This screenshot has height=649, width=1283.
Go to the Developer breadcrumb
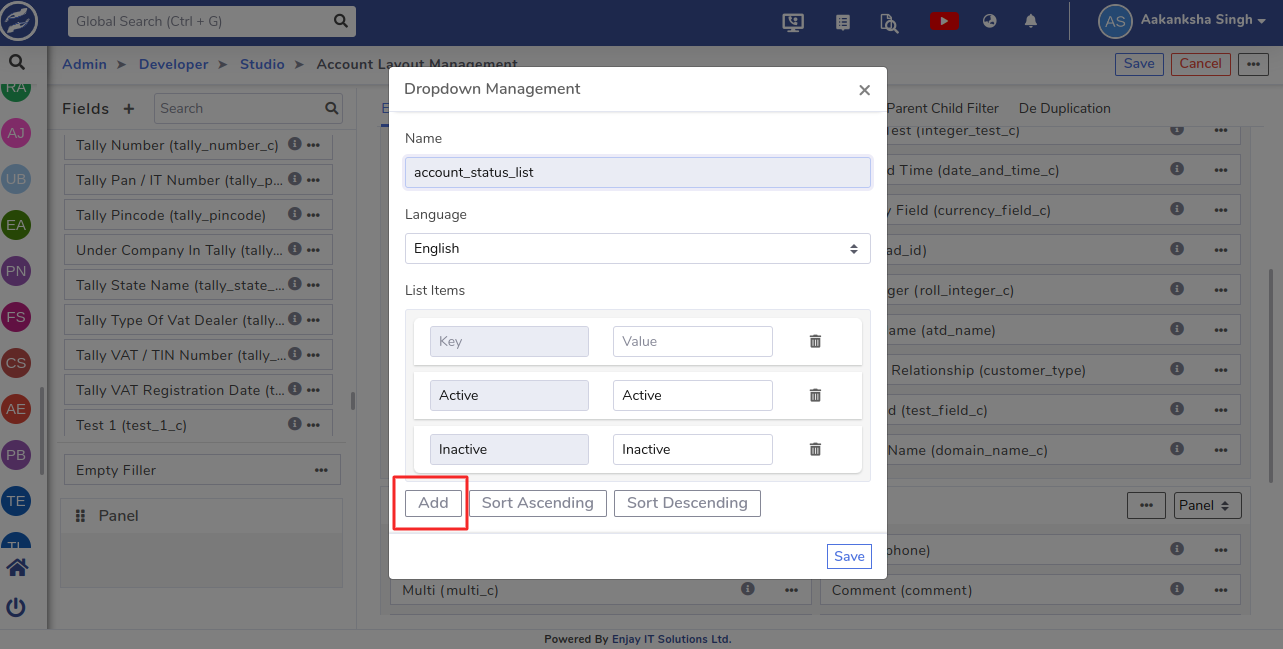174,64
